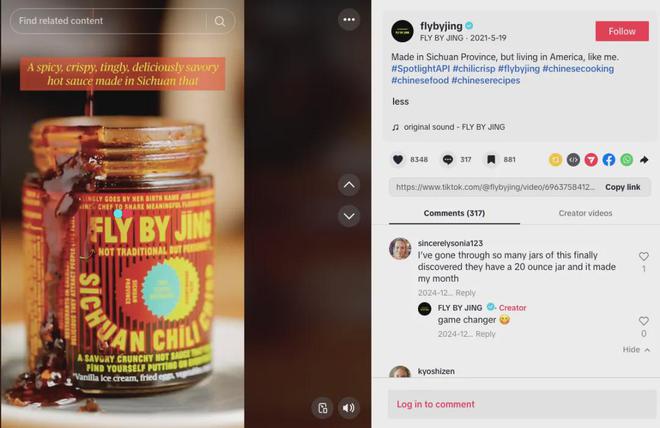Image resolution: width=660 pixels, height=428 pixels.
Task: Click the embed code icon
Action: click(573, 160)
